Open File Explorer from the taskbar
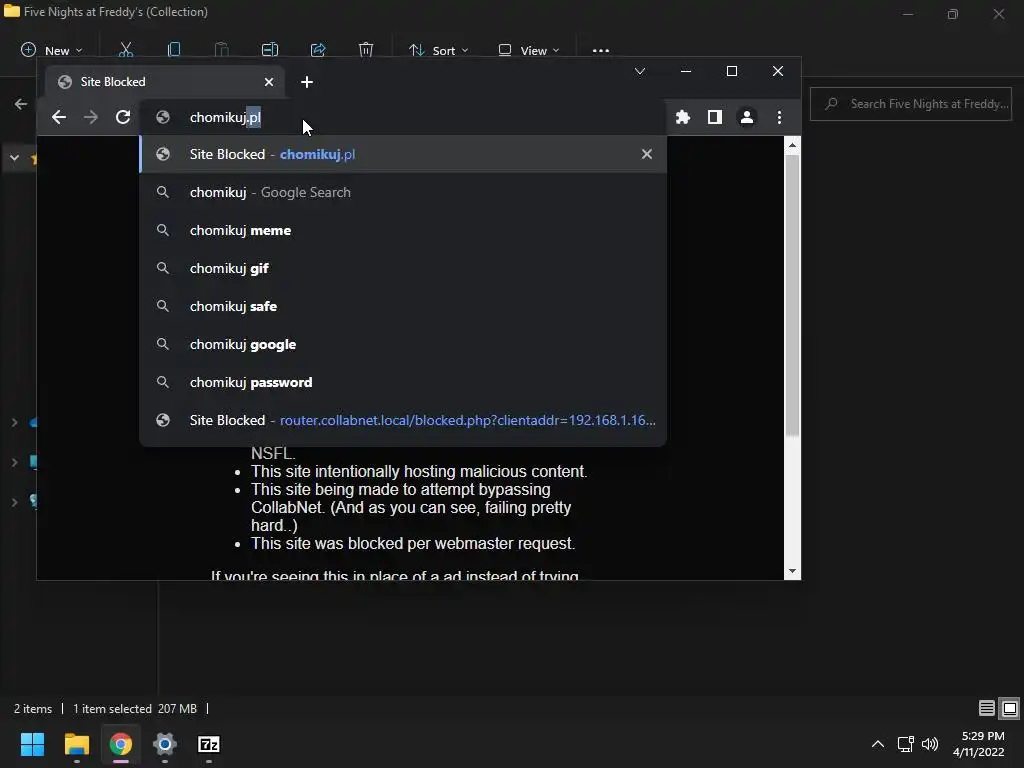 pyautogui.click(x=76, y=744)
